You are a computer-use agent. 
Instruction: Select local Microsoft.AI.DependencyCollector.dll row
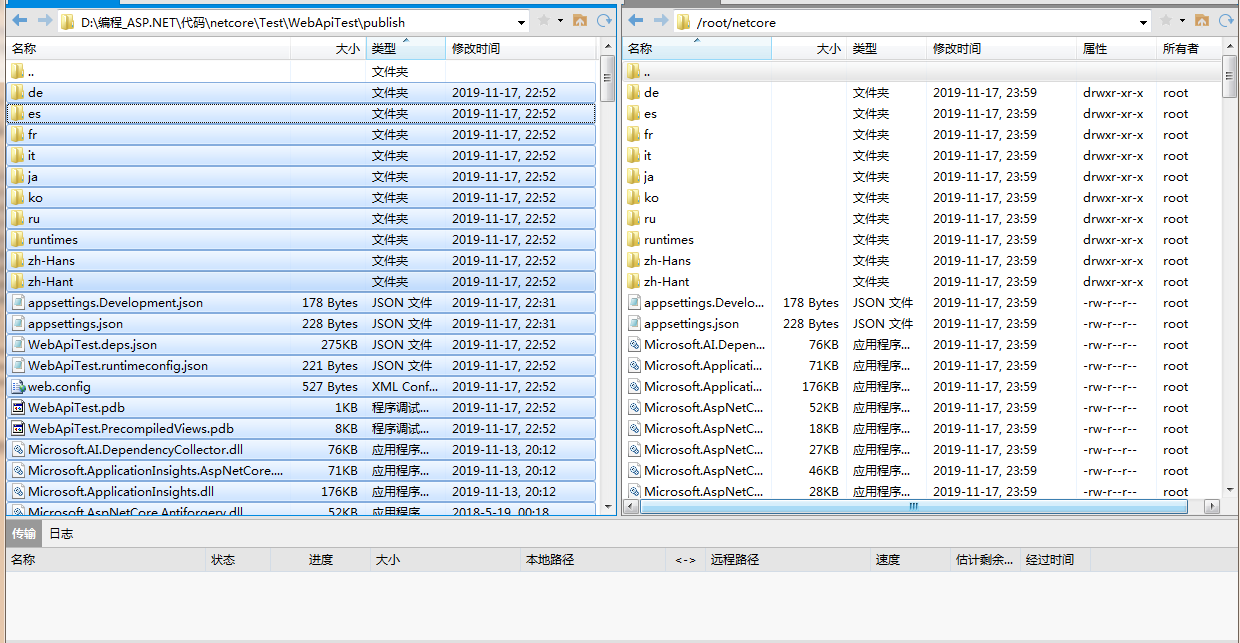point(301,450)
